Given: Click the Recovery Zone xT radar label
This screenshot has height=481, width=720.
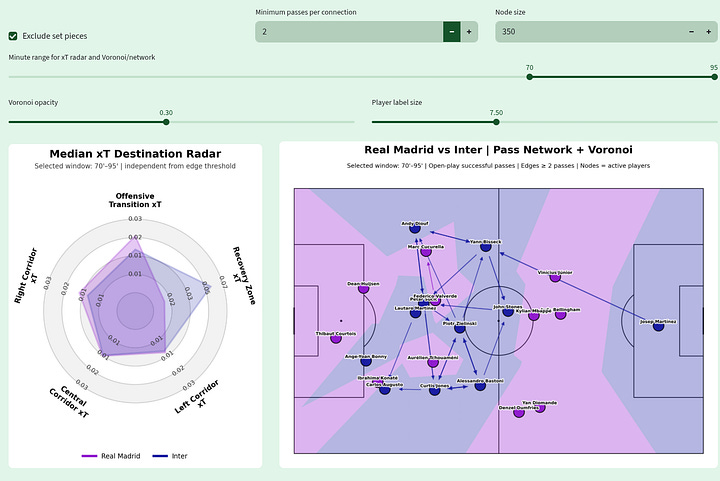Looking at the screenshot, I should tap(244, 275).
